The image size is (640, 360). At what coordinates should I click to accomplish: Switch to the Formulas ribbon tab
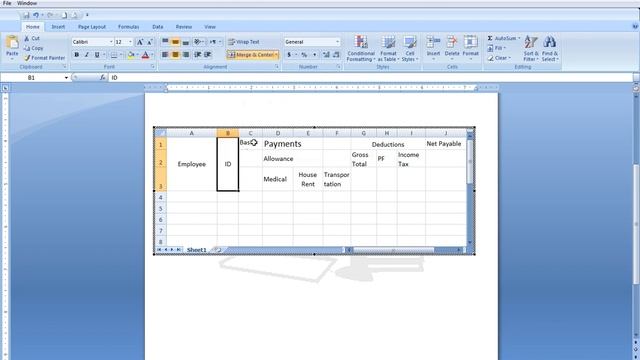coord(129,27)
